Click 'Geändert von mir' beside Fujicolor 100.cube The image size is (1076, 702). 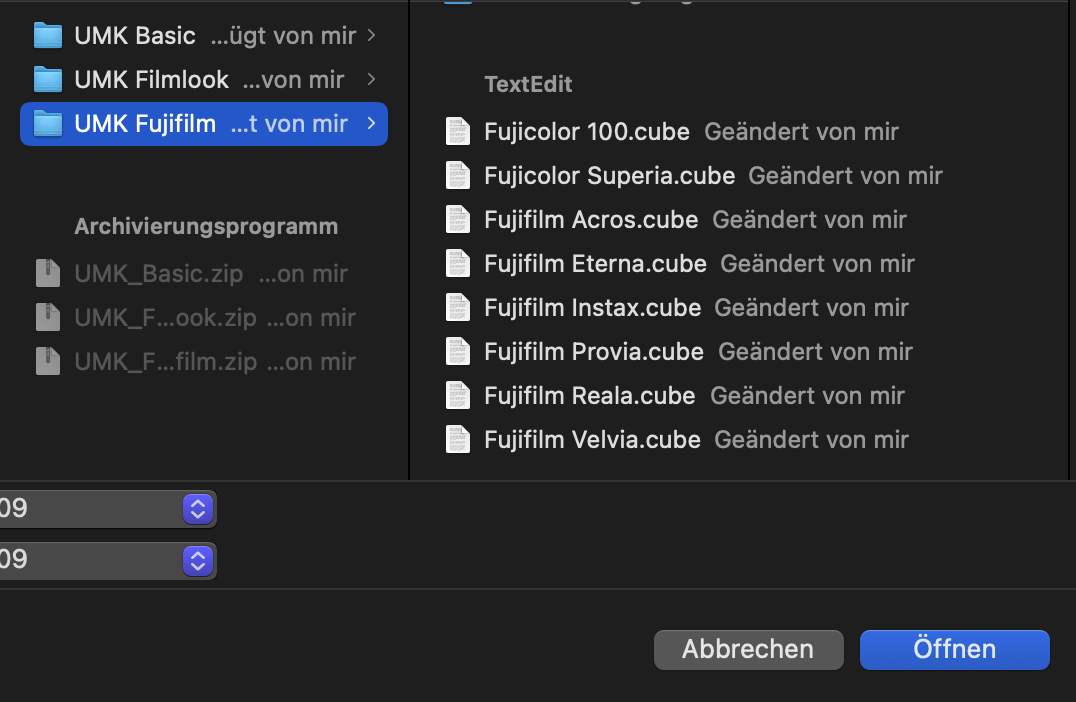pyautogui.click(x=802, y=132)
